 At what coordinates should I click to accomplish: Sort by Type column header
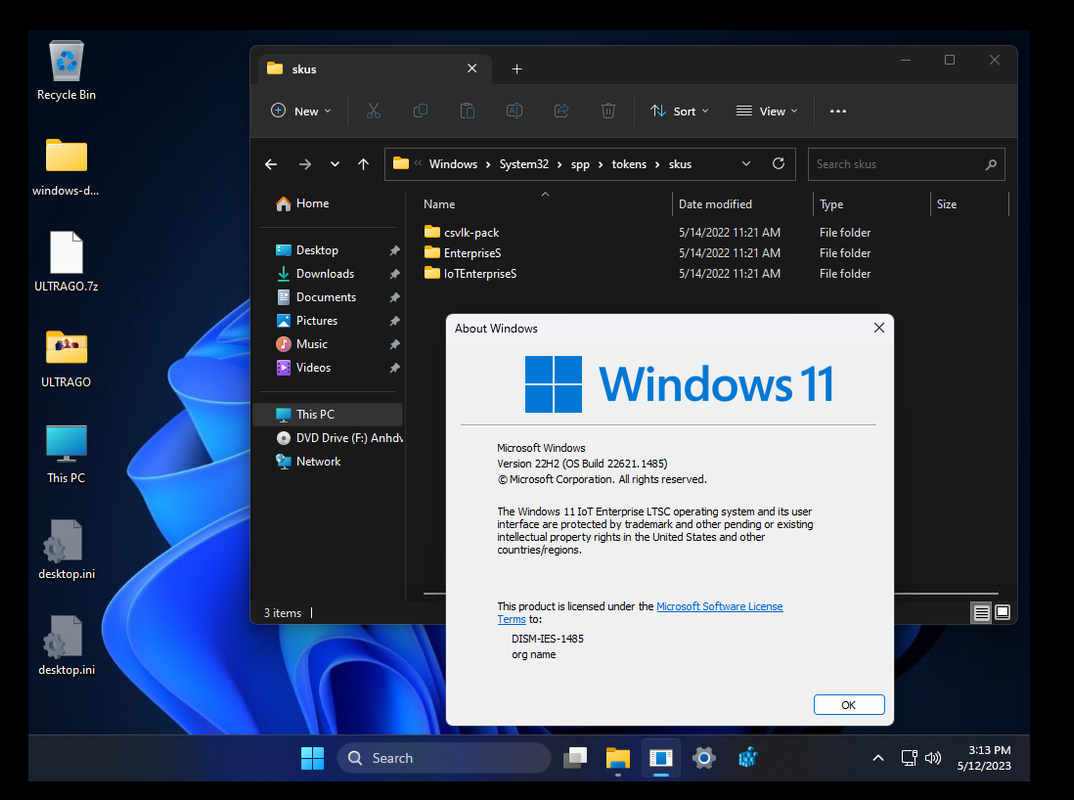coord(872,204)
